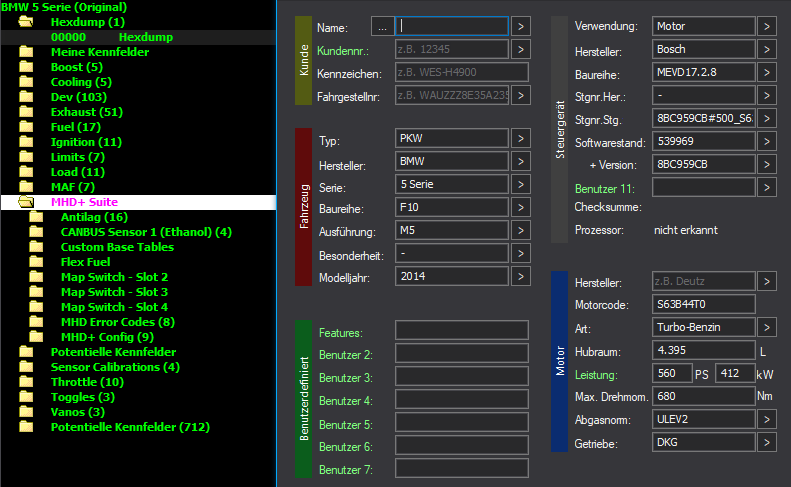
Task: Select Meine Kennfelder in the tree
Action: point(100,52)
